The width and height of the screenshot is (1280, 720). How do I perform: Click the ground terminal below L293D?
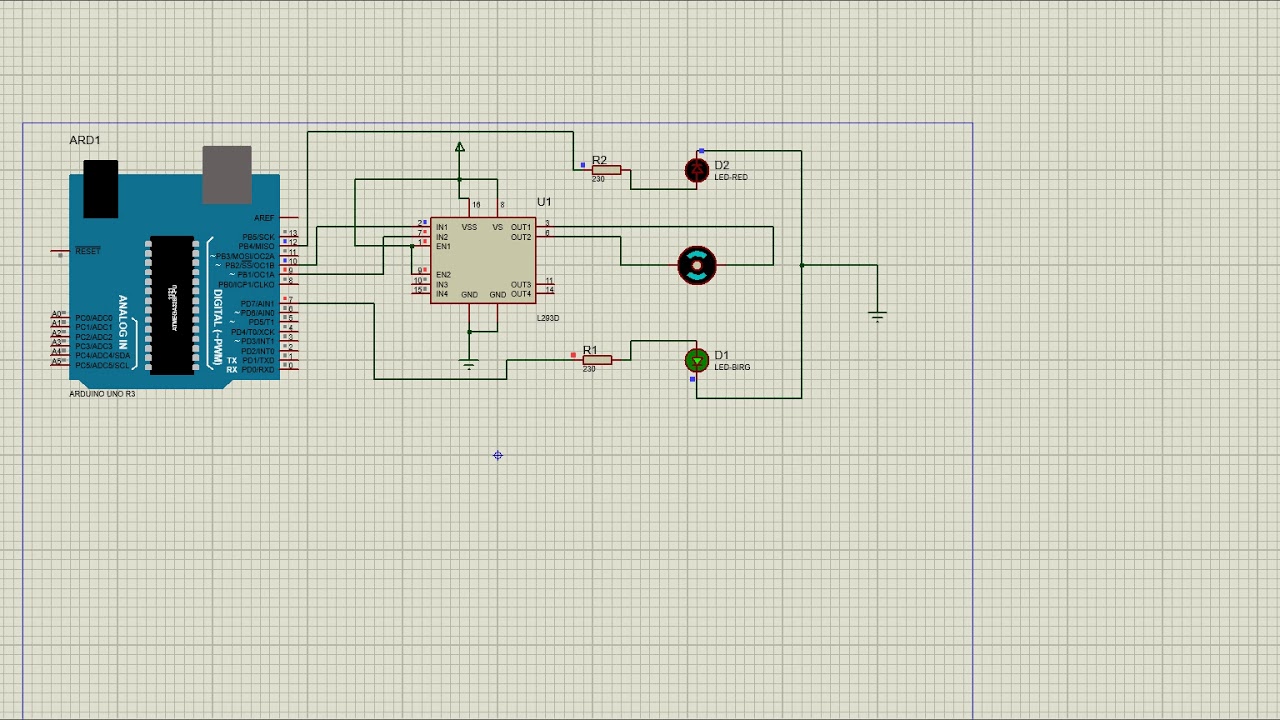click(x=469, y=364)
